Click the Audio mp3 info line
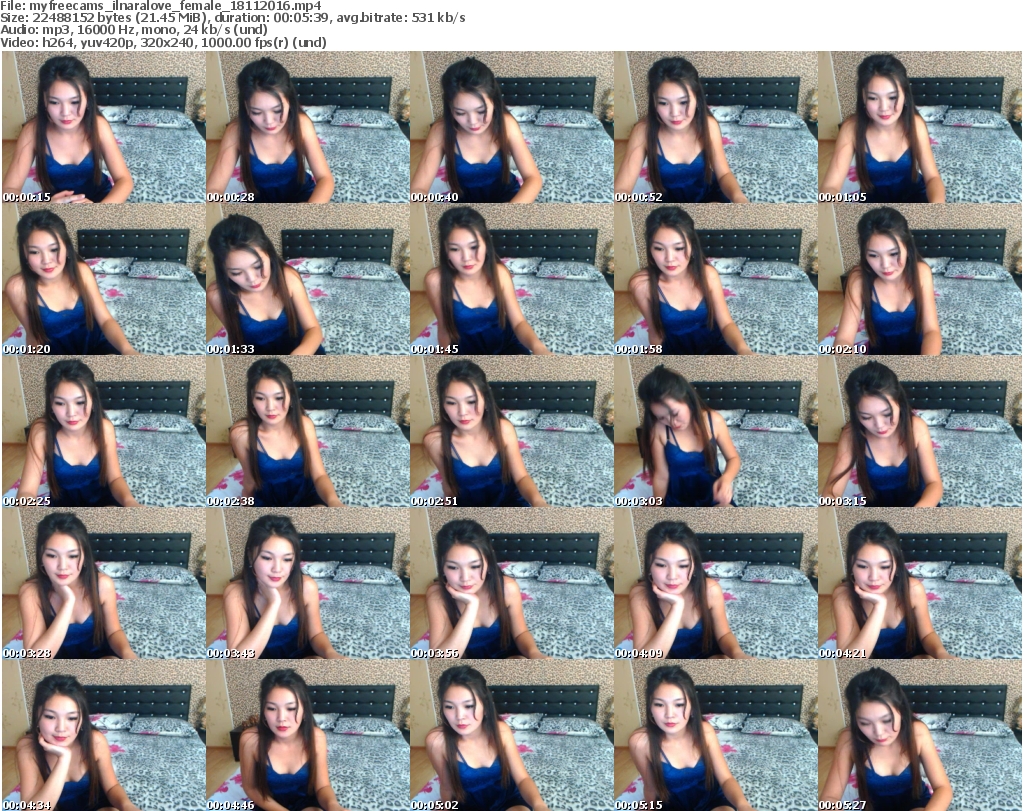Viewport: 1024px width, 811px height. click(x=134, y=30)
